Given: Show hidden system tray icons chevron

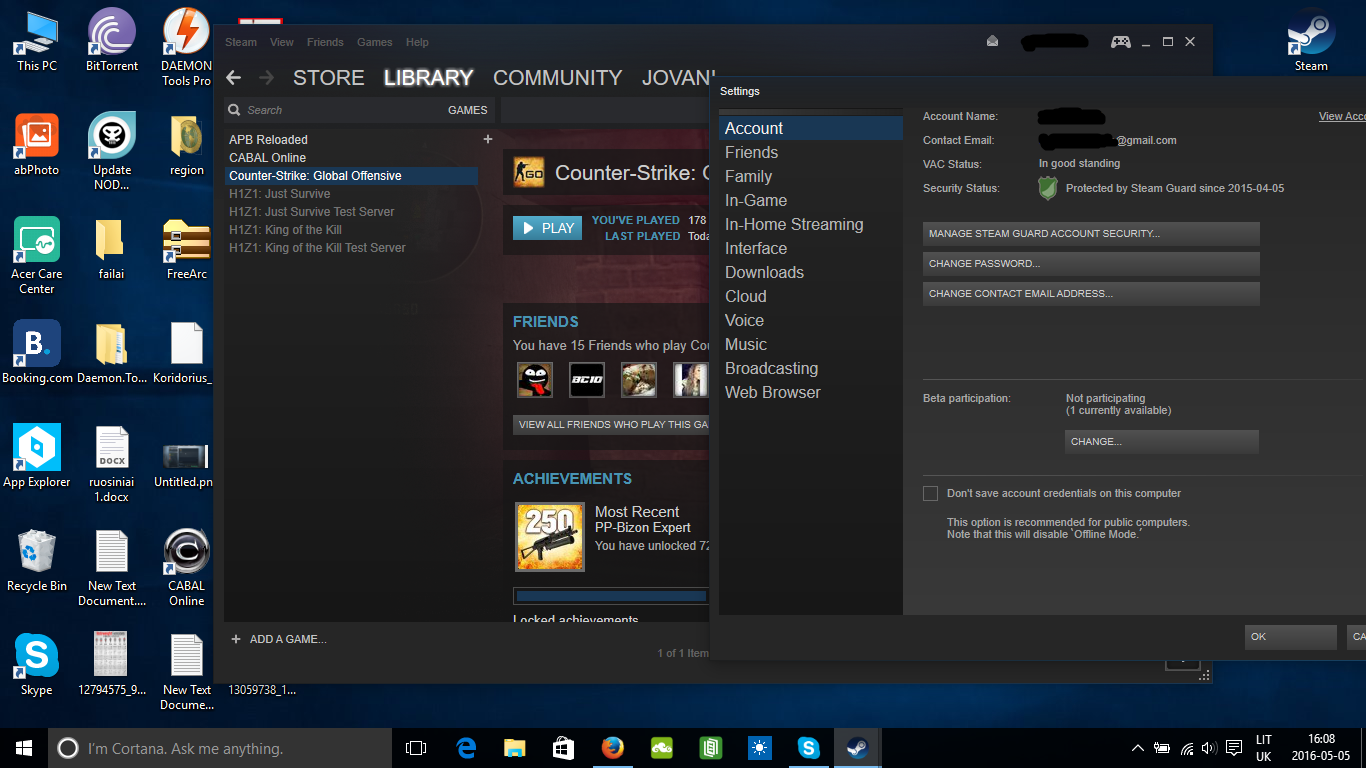Looking at the screenshot, I should pos(1137,748).
